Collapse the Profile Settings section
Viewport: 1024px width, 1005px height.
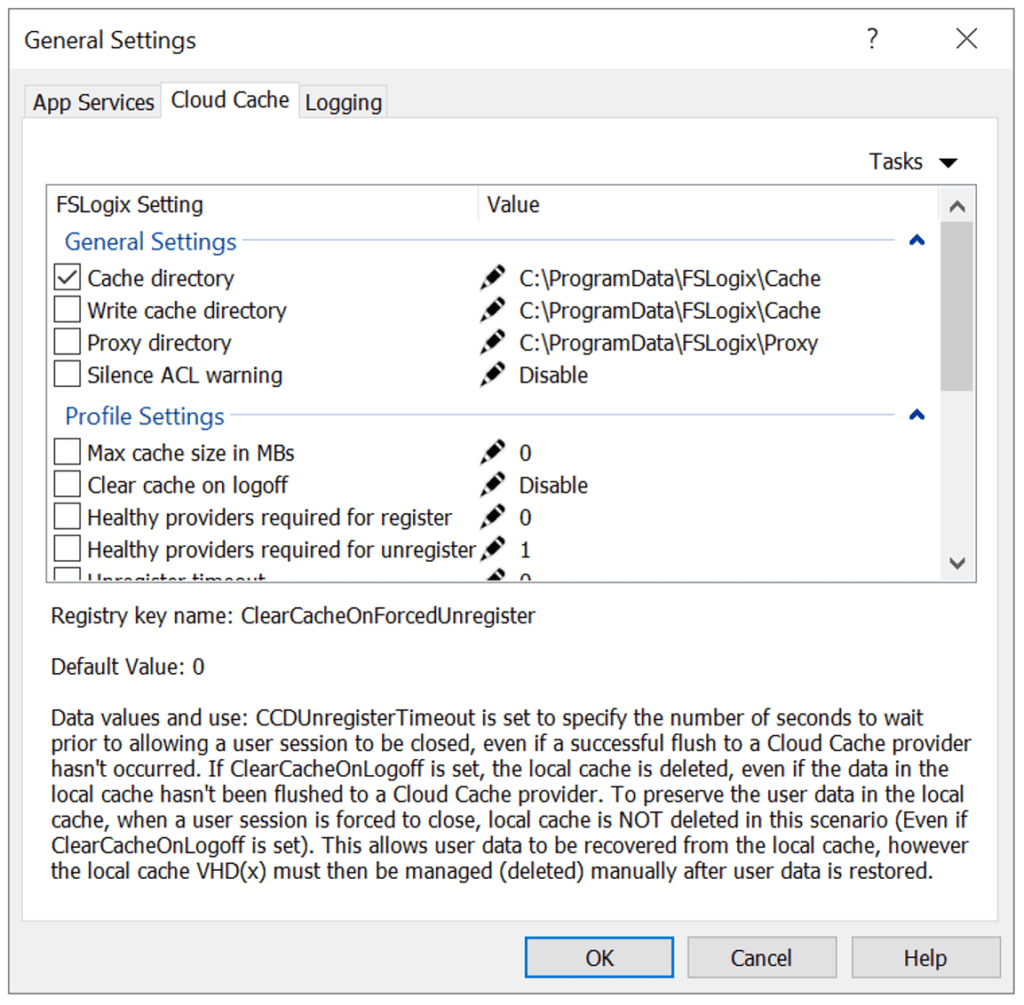click(x=917, y=415)
